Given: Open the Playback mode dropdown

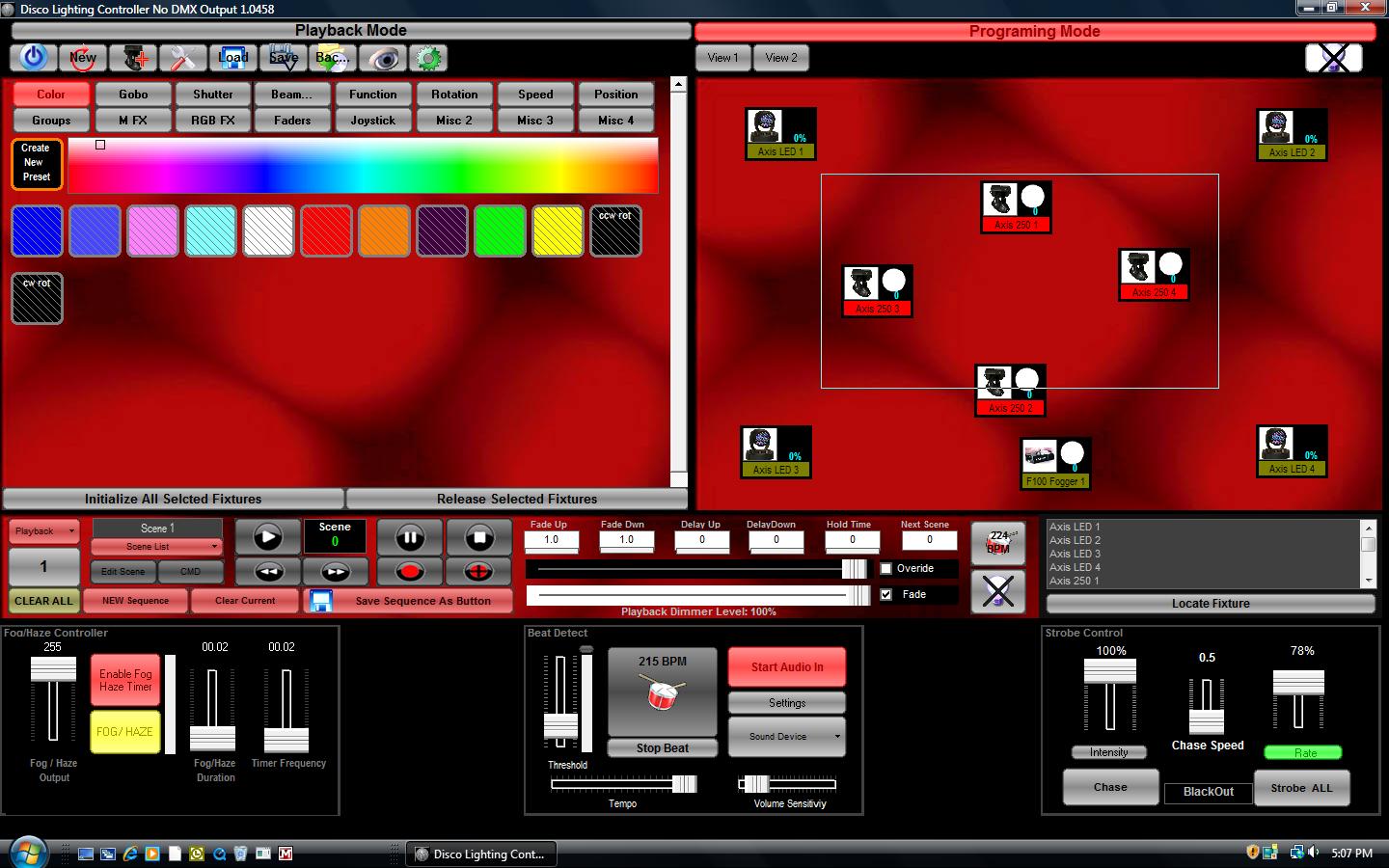Looking at the screenshot, I should point(44,531).
